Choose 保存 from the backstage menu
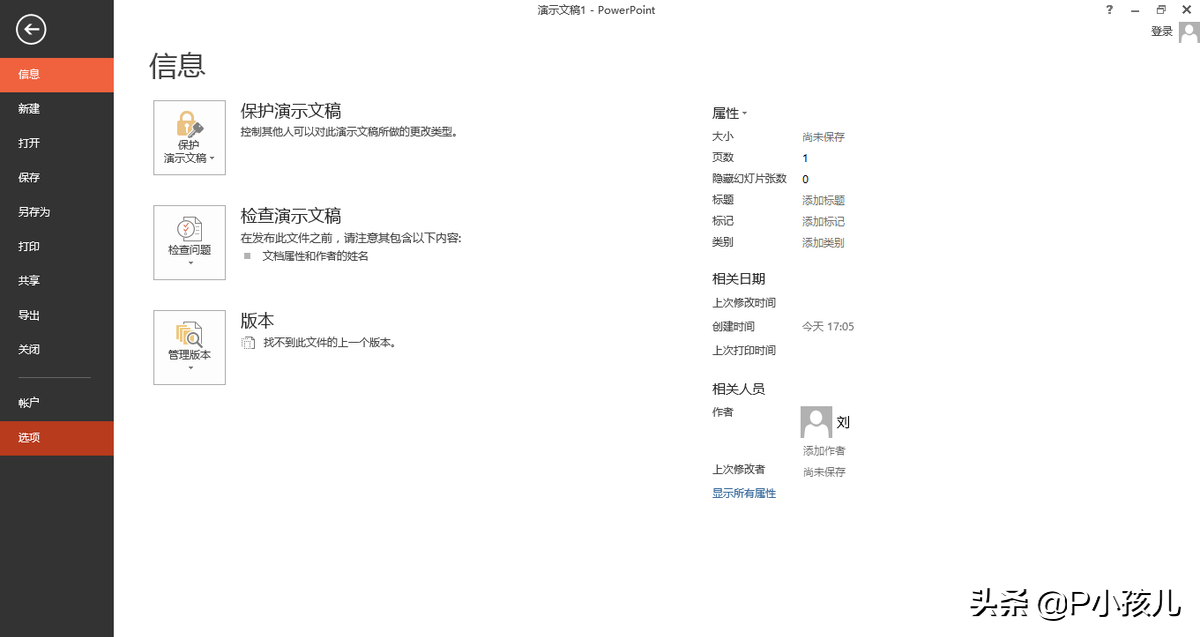 57,178
